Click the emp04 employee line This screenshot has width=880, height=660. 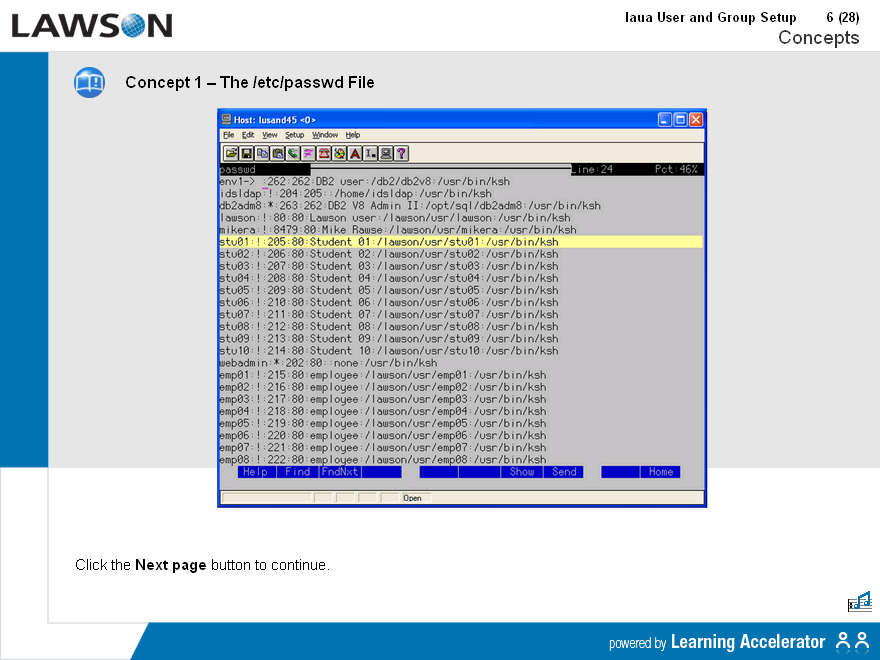(x=382, y=411)
